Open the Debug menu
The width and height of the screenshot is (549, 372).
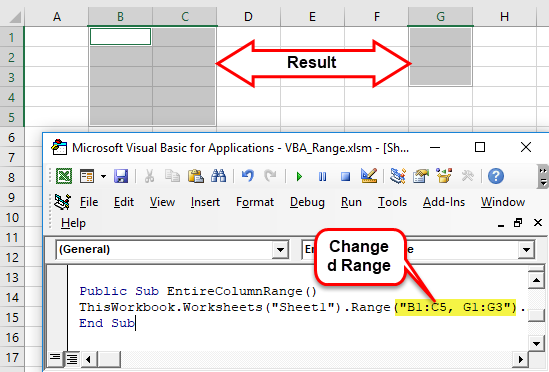pyautogui.click(x=307, y=202)
